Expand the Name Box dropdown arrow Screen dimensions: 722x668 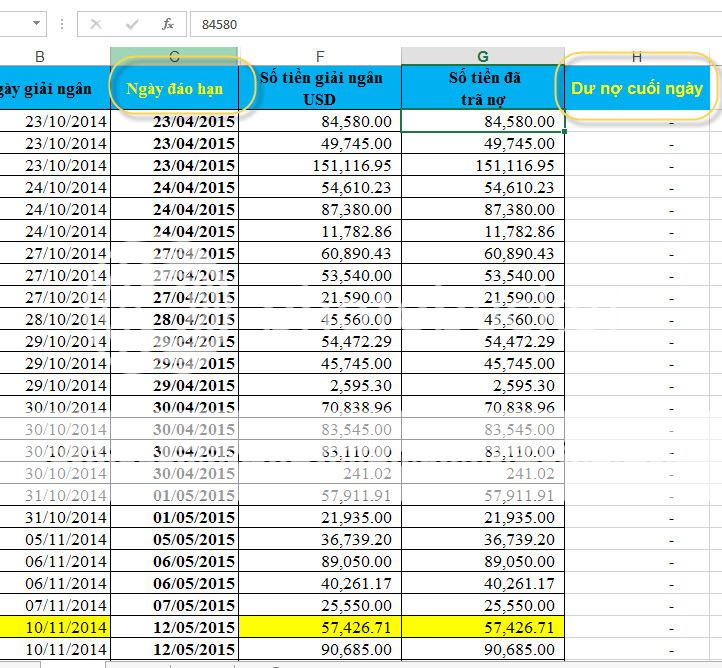coord(37,23)
